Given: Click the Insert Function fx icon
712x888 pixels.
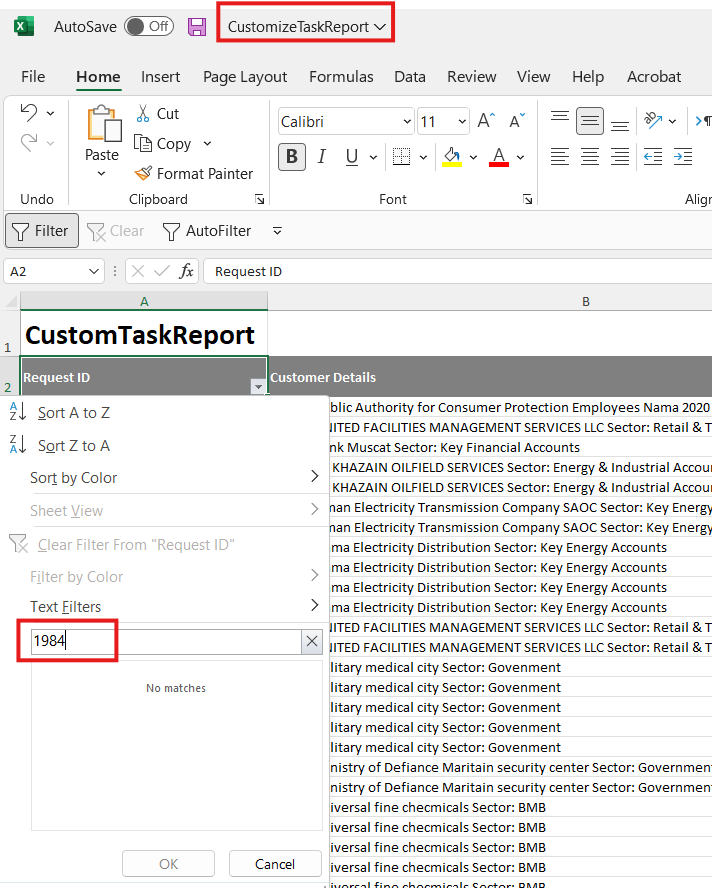Looking at the screenshot, I should 187,271.
